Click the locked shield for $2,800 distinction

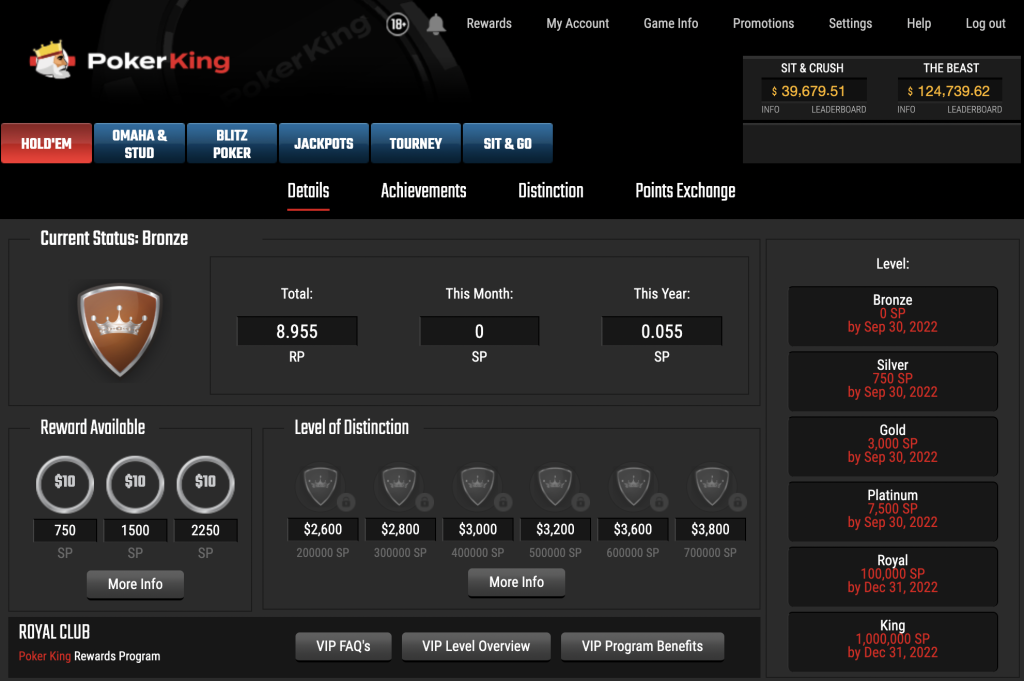[x=400, y=486]
